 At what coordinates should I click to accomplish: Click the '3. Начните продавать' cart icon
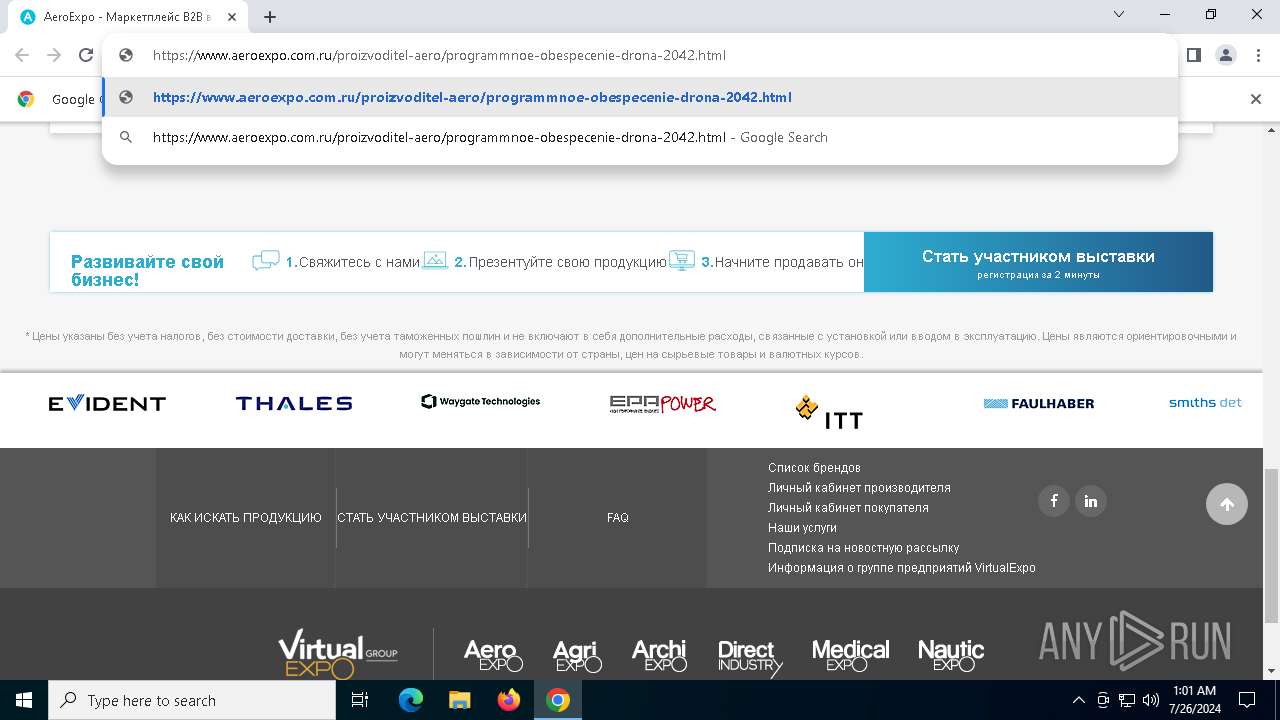point(682,261)
